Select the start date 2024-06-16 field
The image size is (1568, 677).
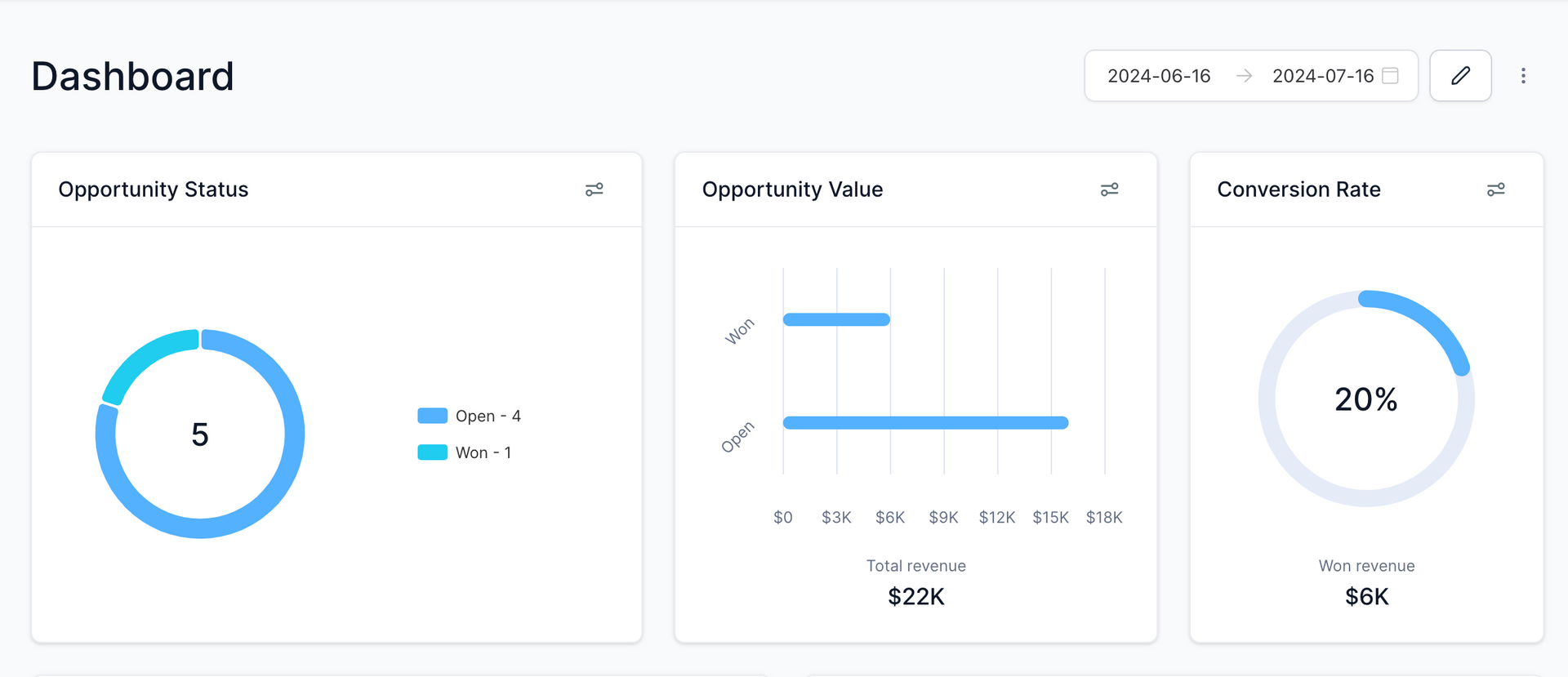[x=1158, y=76]
